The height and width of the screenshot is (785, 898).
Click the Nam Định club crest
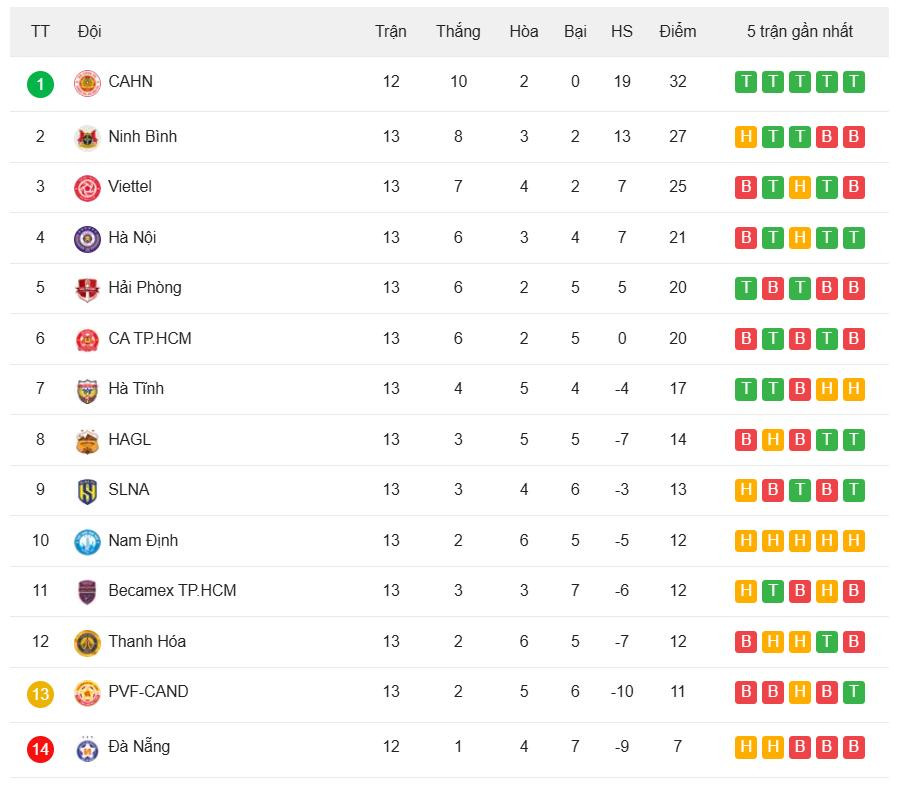(87, 541)
